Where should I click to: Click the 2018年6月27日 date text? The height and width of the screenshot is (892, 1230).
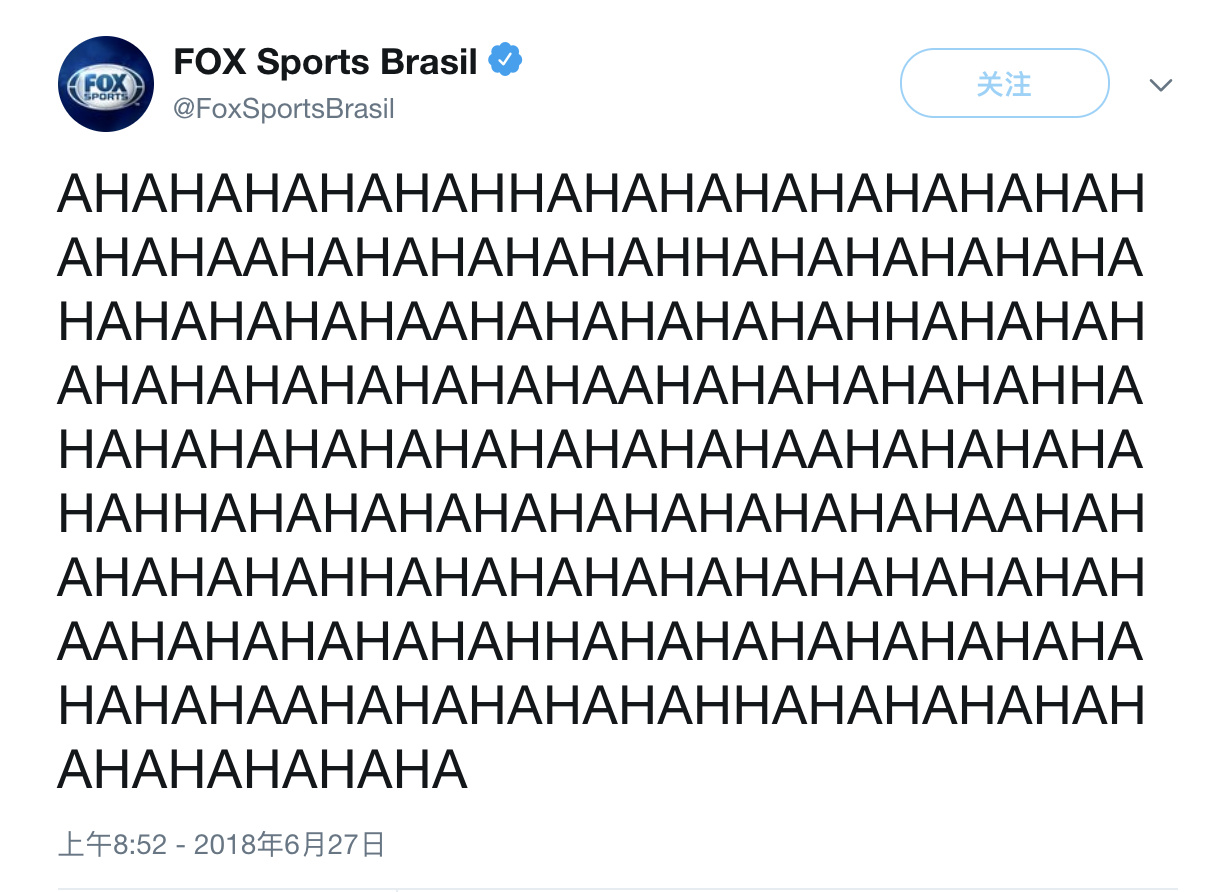[289, 845]
